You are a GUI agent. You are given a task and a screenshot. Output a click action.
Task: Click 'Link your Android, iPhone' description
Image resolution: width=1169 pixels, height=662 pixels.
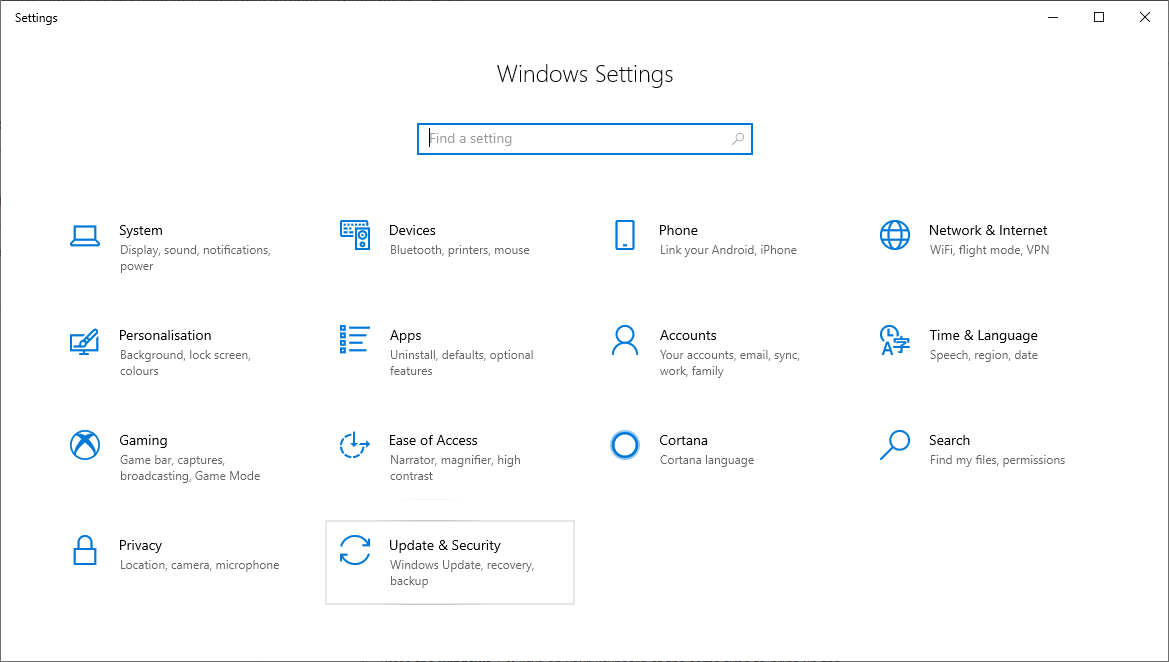[728, 250]
